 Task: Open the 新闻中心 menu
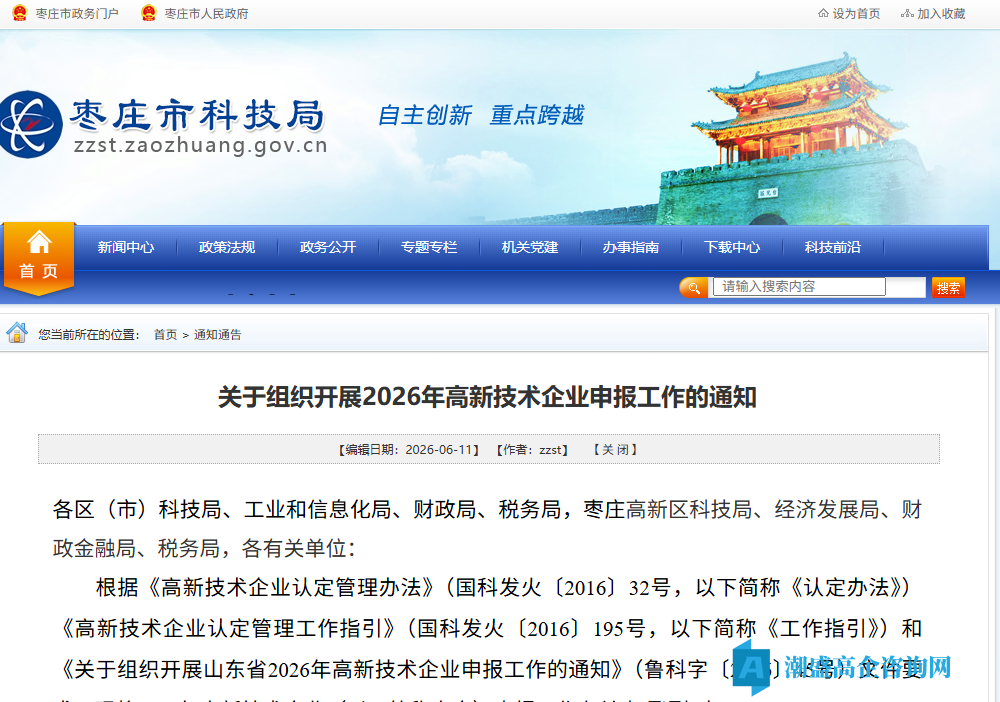pyautogui.click(x=126, y=247)
